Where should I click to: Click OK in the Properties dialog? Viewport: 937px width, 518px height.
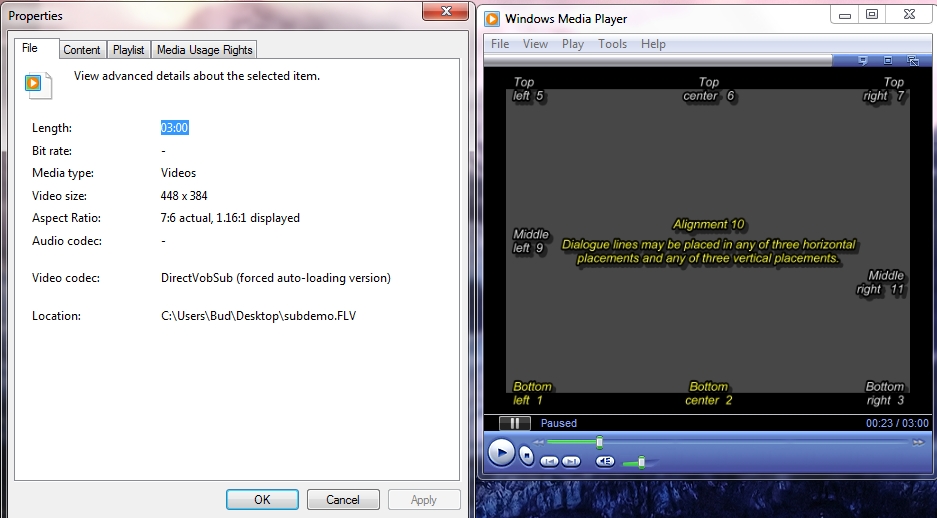tap(262, 499)
